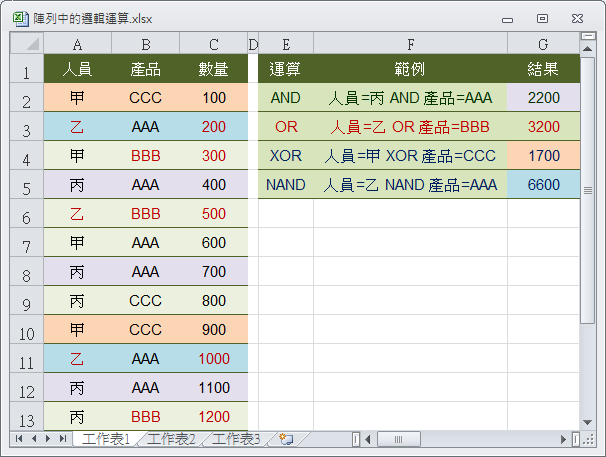Click header cell 產品
This screenshot has width=606, height=457.
tap(145, 69)
